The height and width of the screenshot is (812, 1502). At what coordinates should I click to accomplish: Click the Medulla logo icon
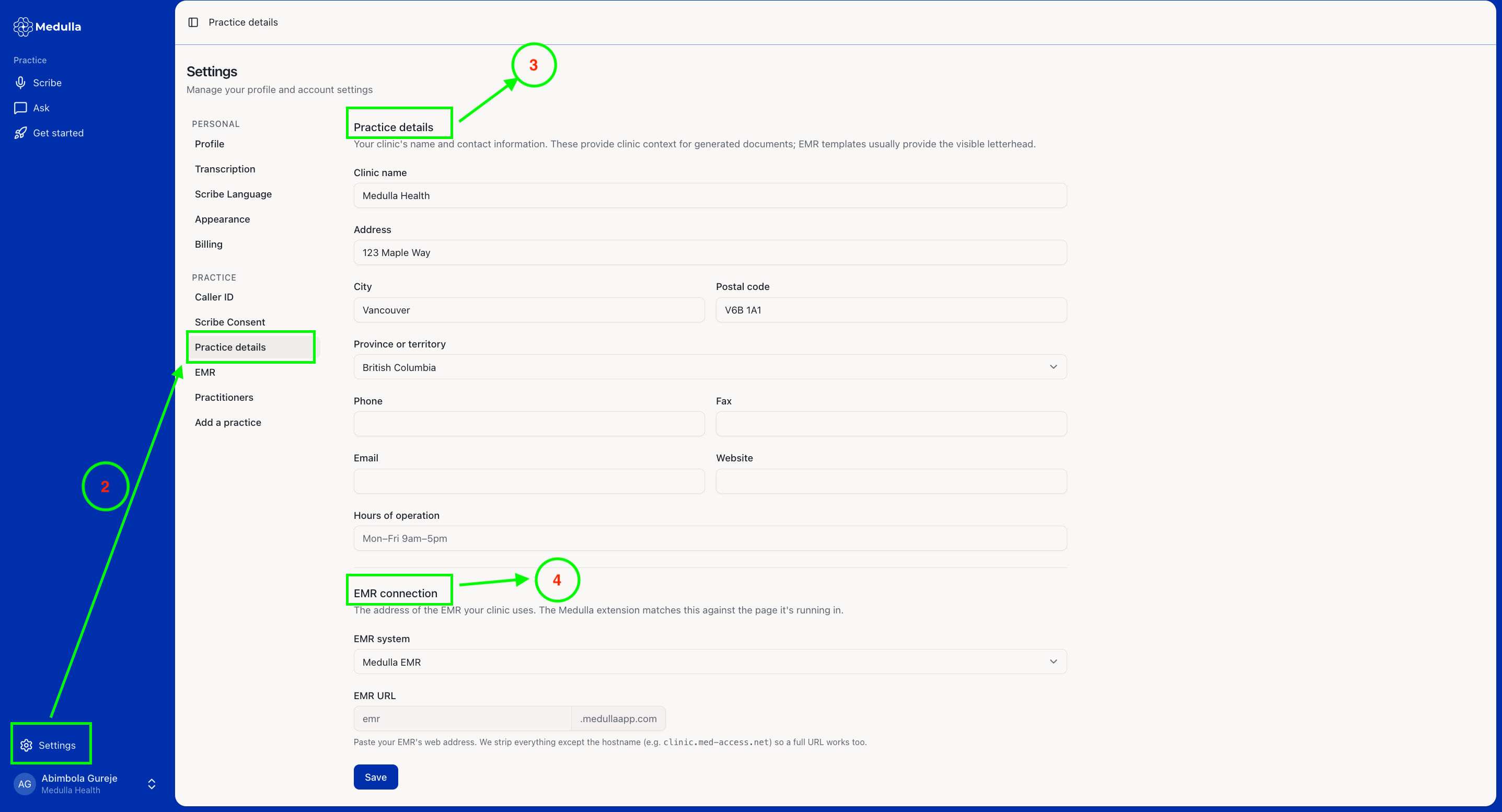pos(23,26)
